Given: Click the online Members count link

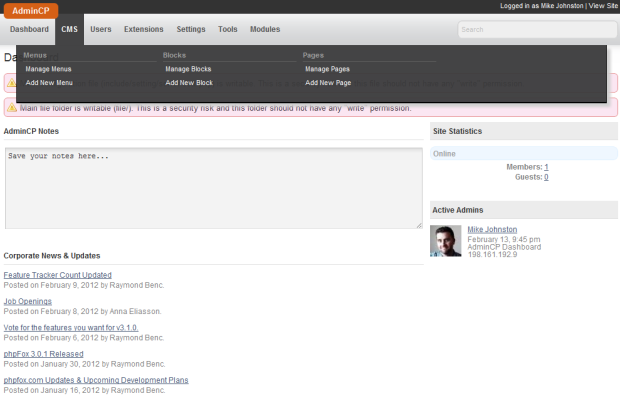Looking at the screenshot, I should click(x=546, y=167).
